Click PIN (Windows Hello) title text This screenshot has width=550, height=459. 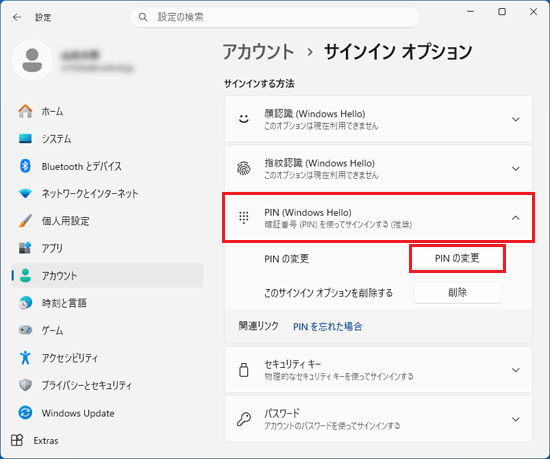point(308,212)
